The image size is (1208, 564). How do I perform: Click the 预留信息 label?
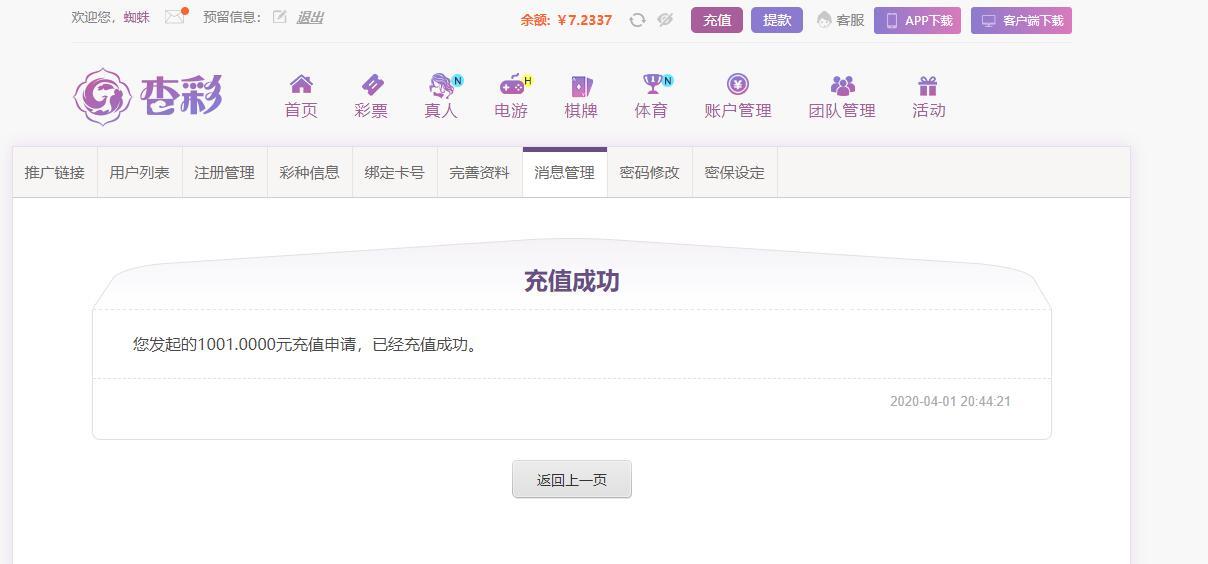pos(232,17)
